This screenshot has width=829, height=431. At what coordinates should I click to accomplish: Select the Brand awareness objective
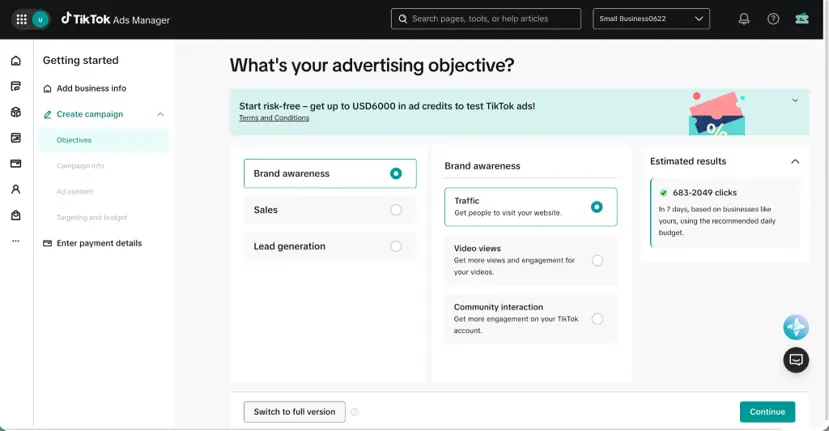330,173
